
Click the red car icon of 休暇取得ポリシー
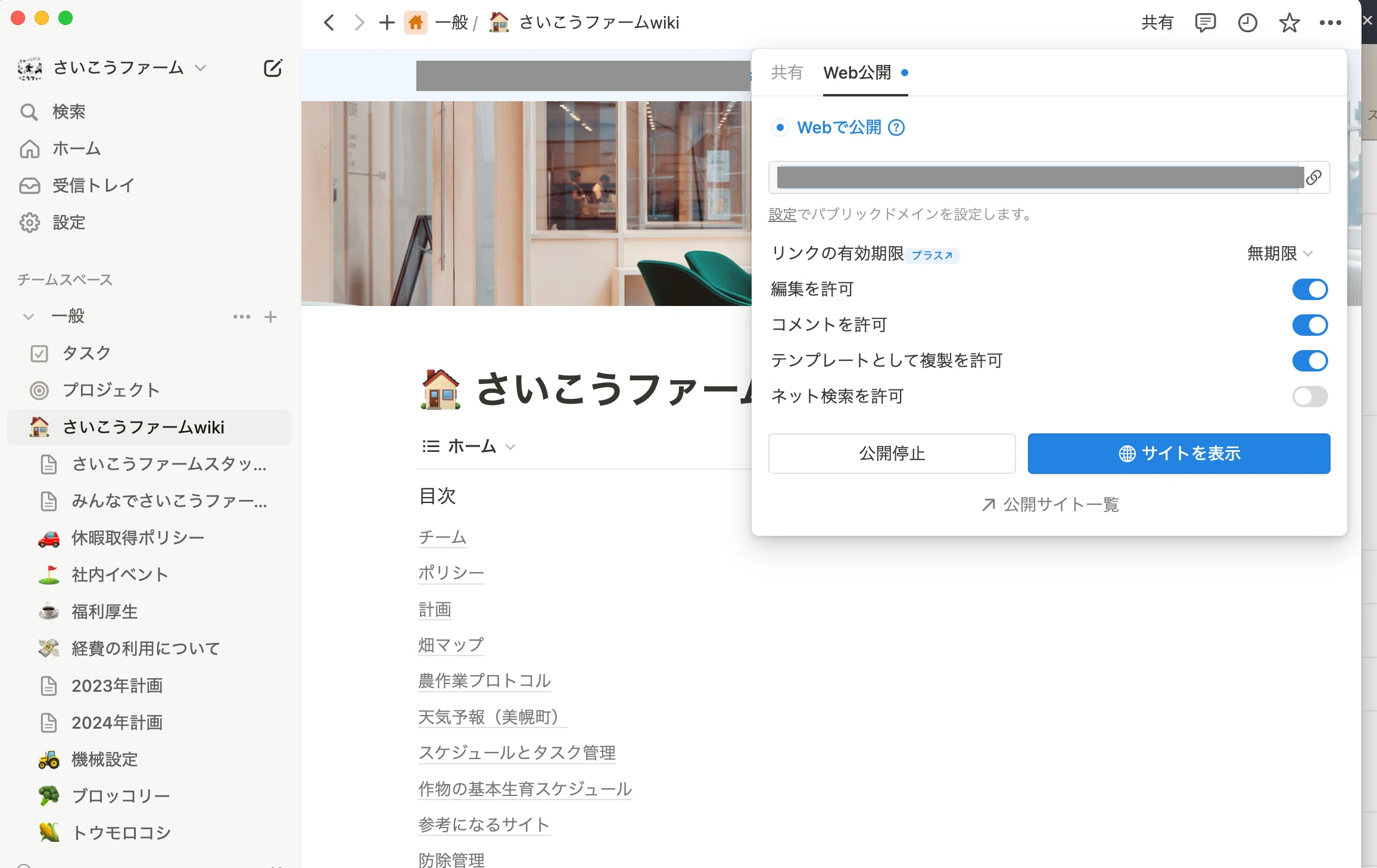pyautogui.click(x=49, y=538)
